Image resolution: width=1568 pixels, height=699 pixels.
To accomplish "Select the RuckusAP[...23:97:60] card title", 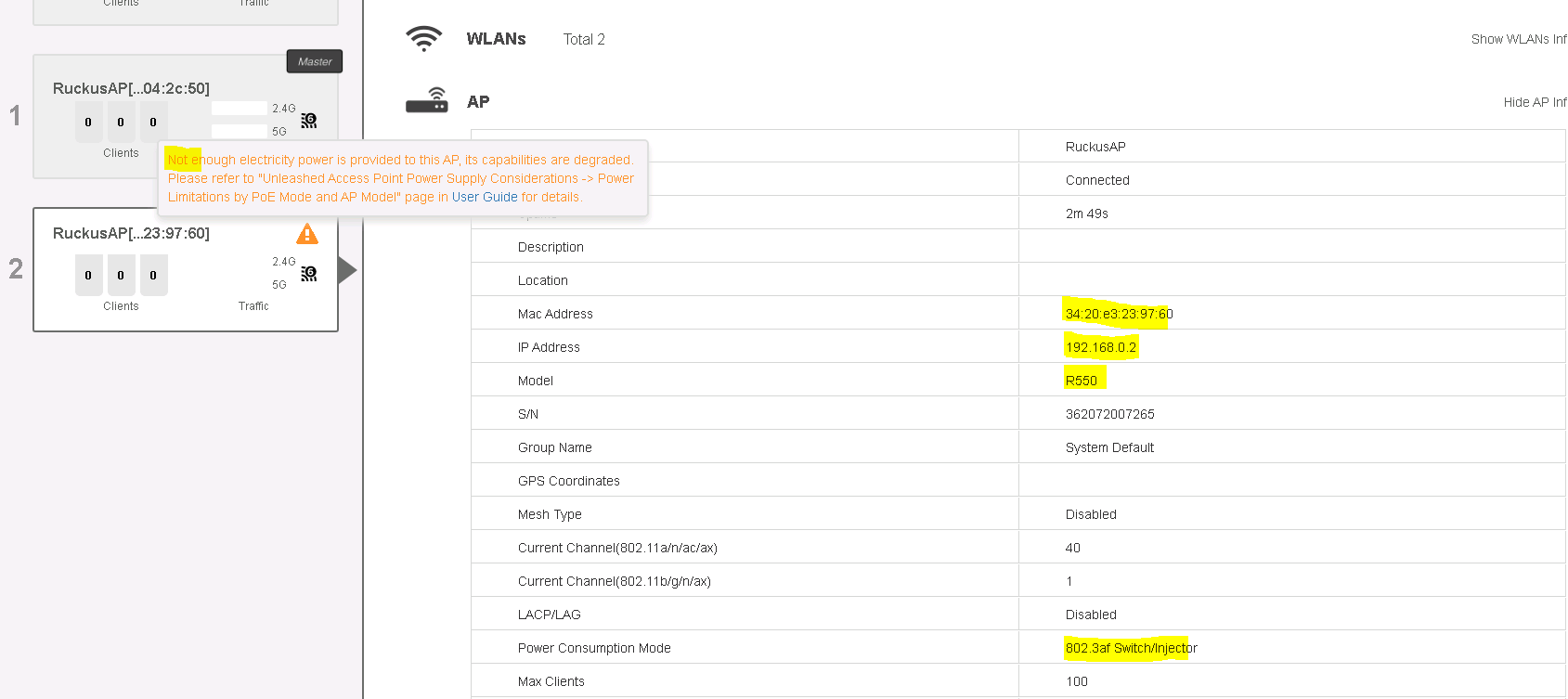I will [131, 233].
